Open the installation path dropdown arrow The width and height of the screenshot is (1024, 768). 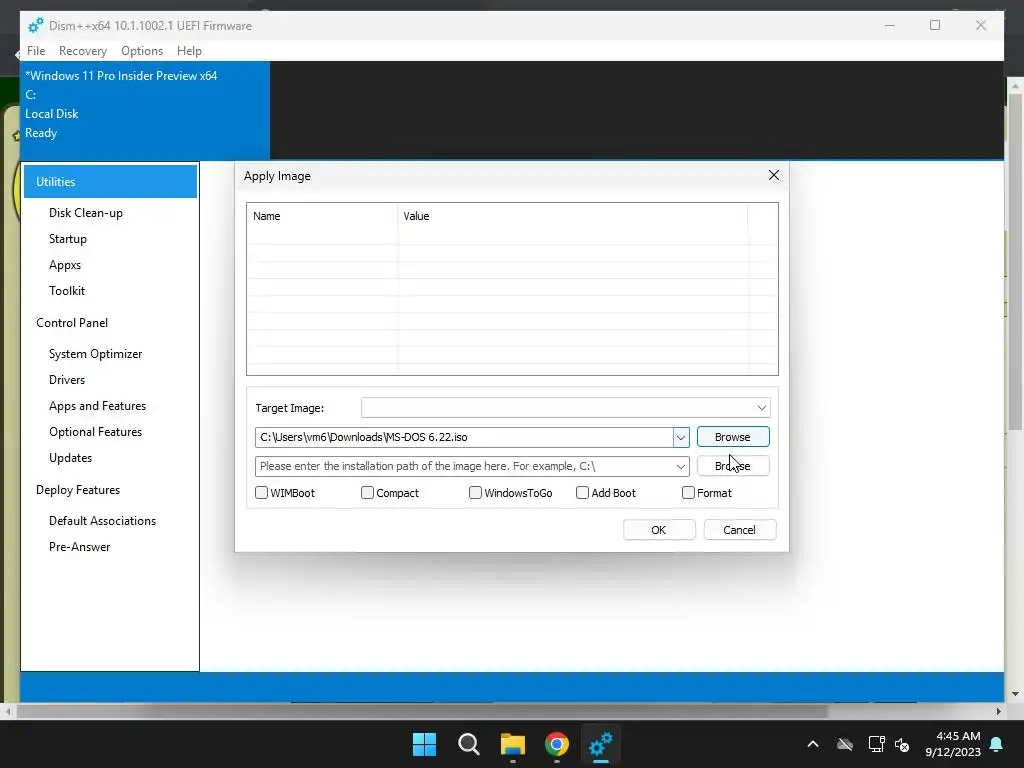(680, 466)
